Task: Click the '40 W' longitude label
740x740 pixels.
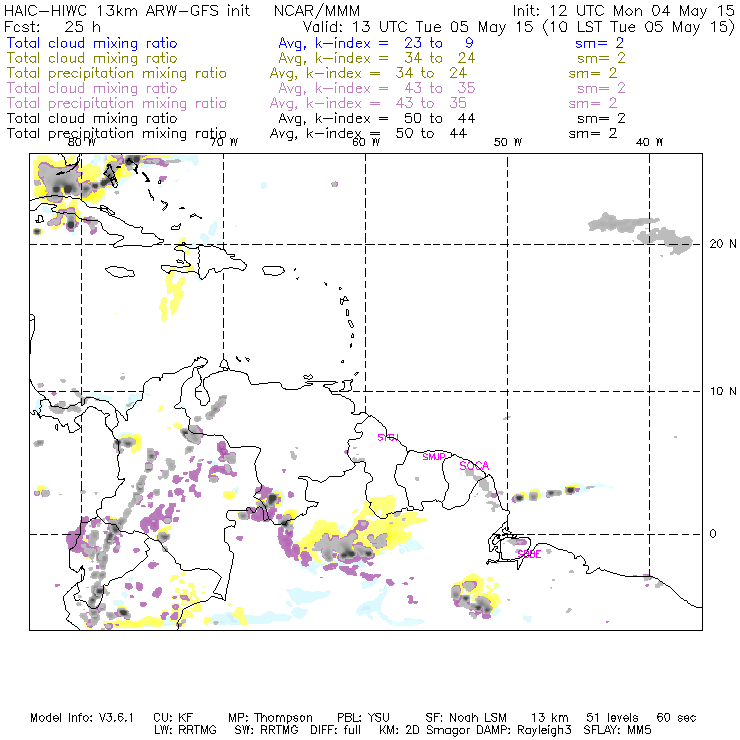Action: tap(649, 142)
